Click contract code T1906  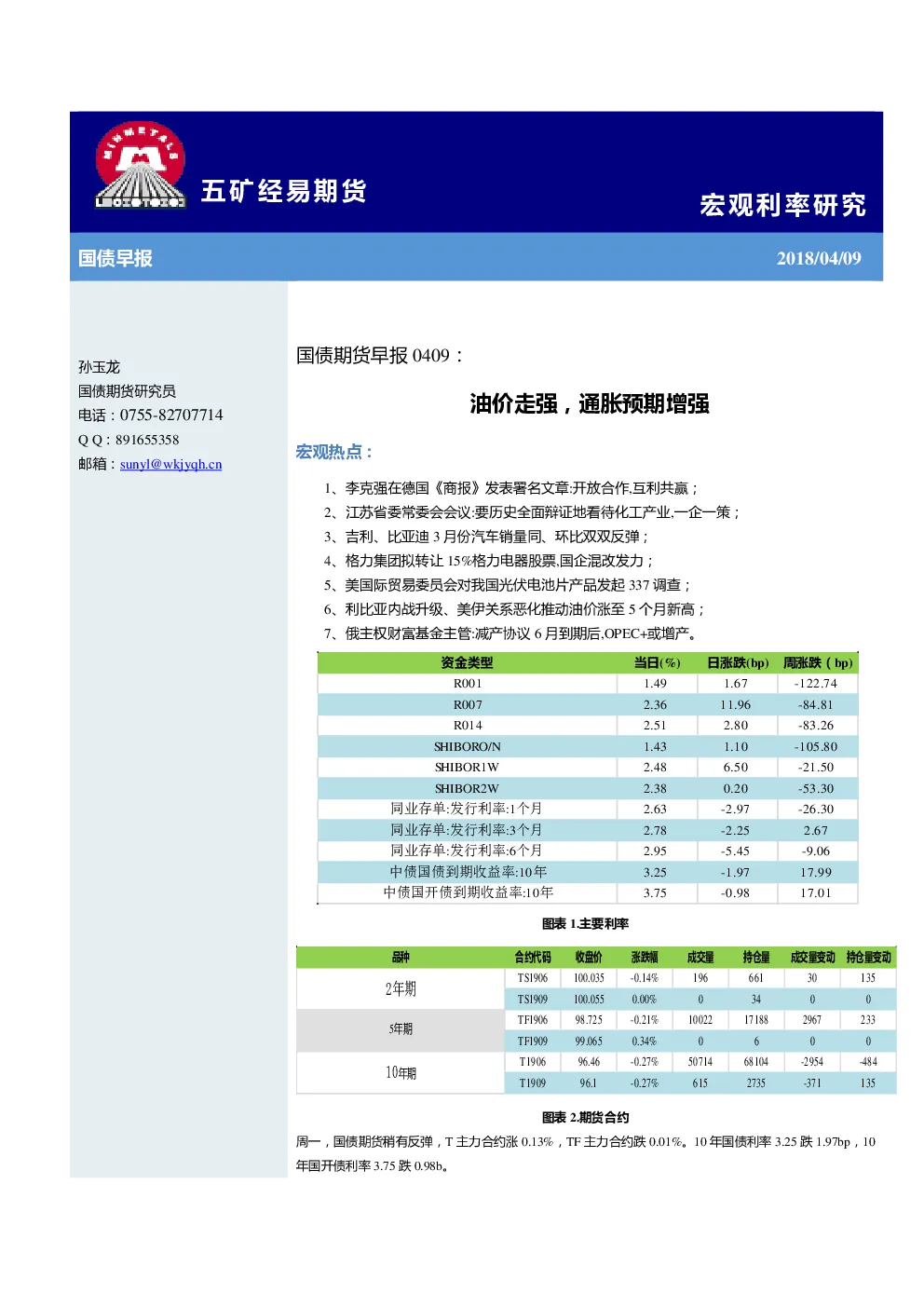533,1062
